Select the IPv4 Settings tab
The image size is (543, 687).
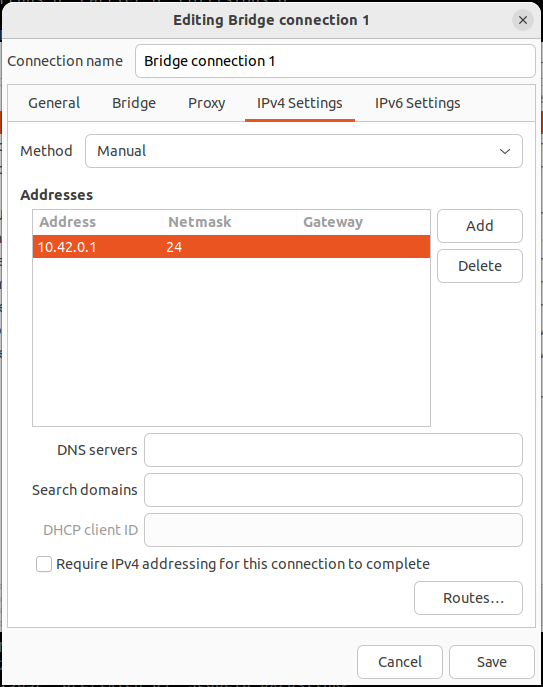[x=300, y=103]
